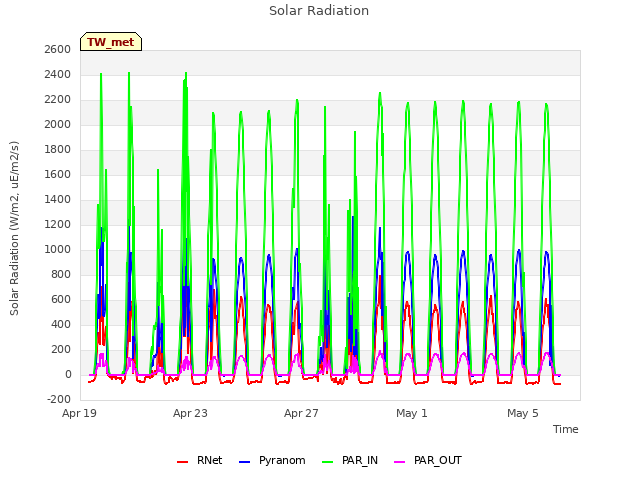Click the RNet red legend swatch

(182, 462)
